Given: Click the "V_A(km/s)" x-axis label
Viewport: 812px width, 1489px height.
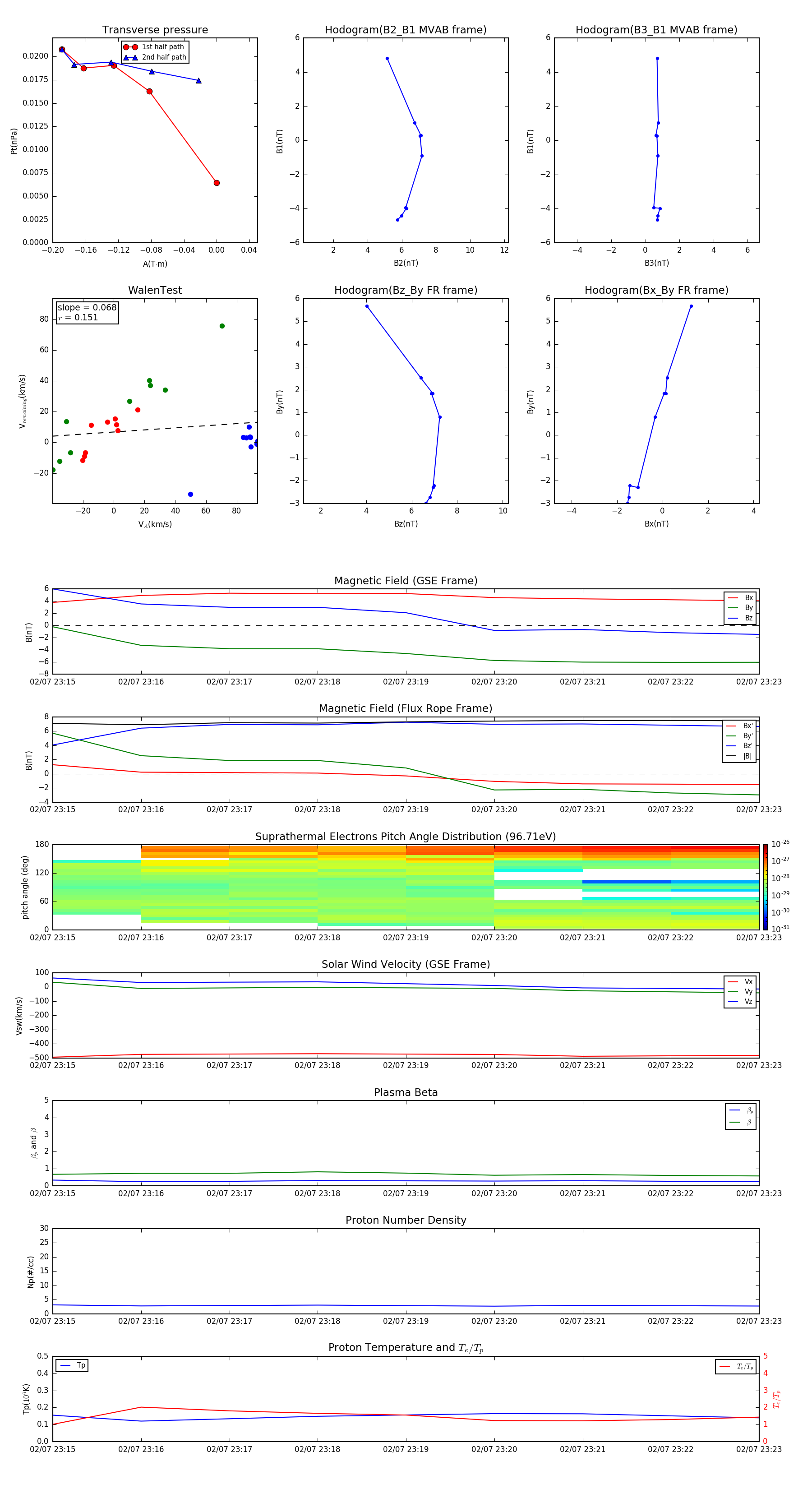Looking at the screenshot, I should click(x=155, y=524).
